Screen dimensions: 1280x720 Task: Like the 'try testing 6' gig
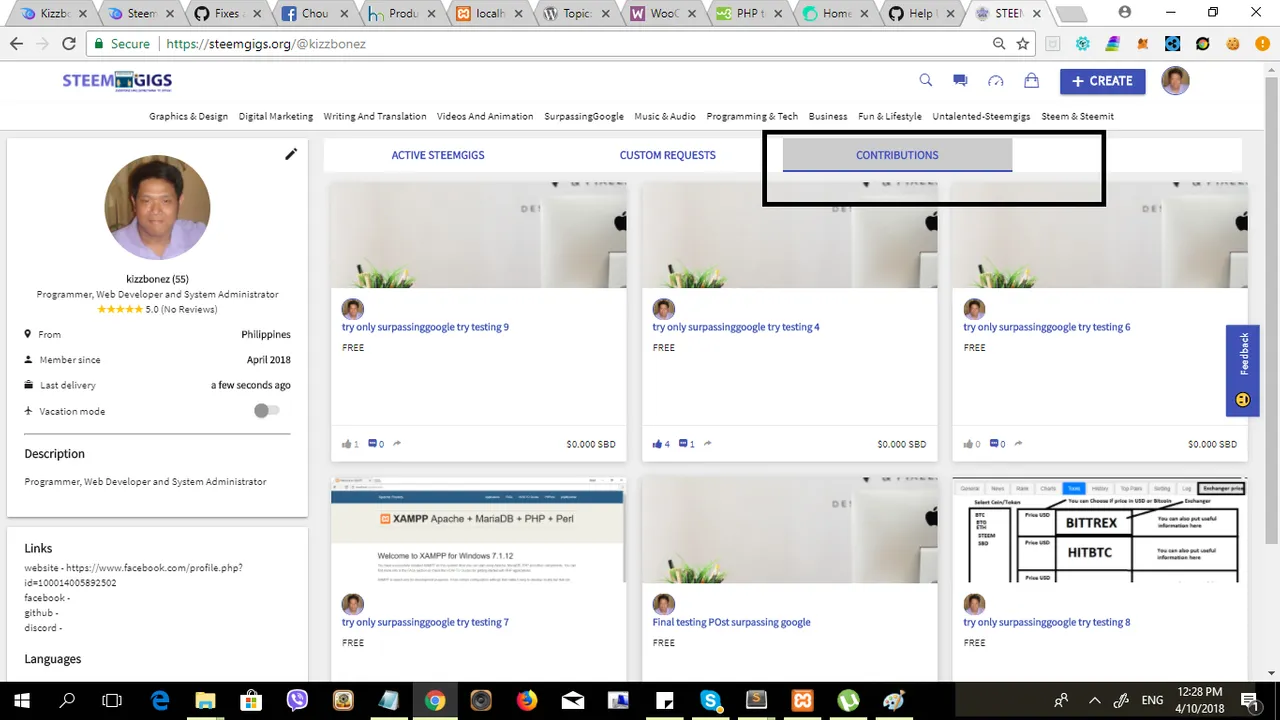click(x=968, y=444)
